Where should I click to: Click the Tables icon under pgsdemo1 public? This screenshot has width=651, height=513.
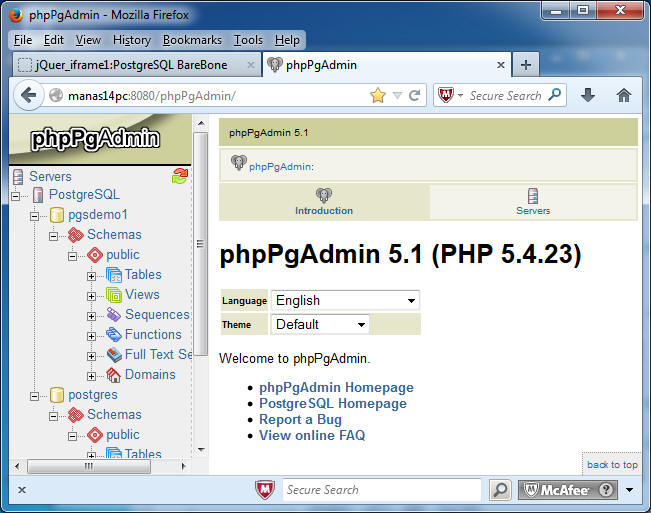[114, 275]
